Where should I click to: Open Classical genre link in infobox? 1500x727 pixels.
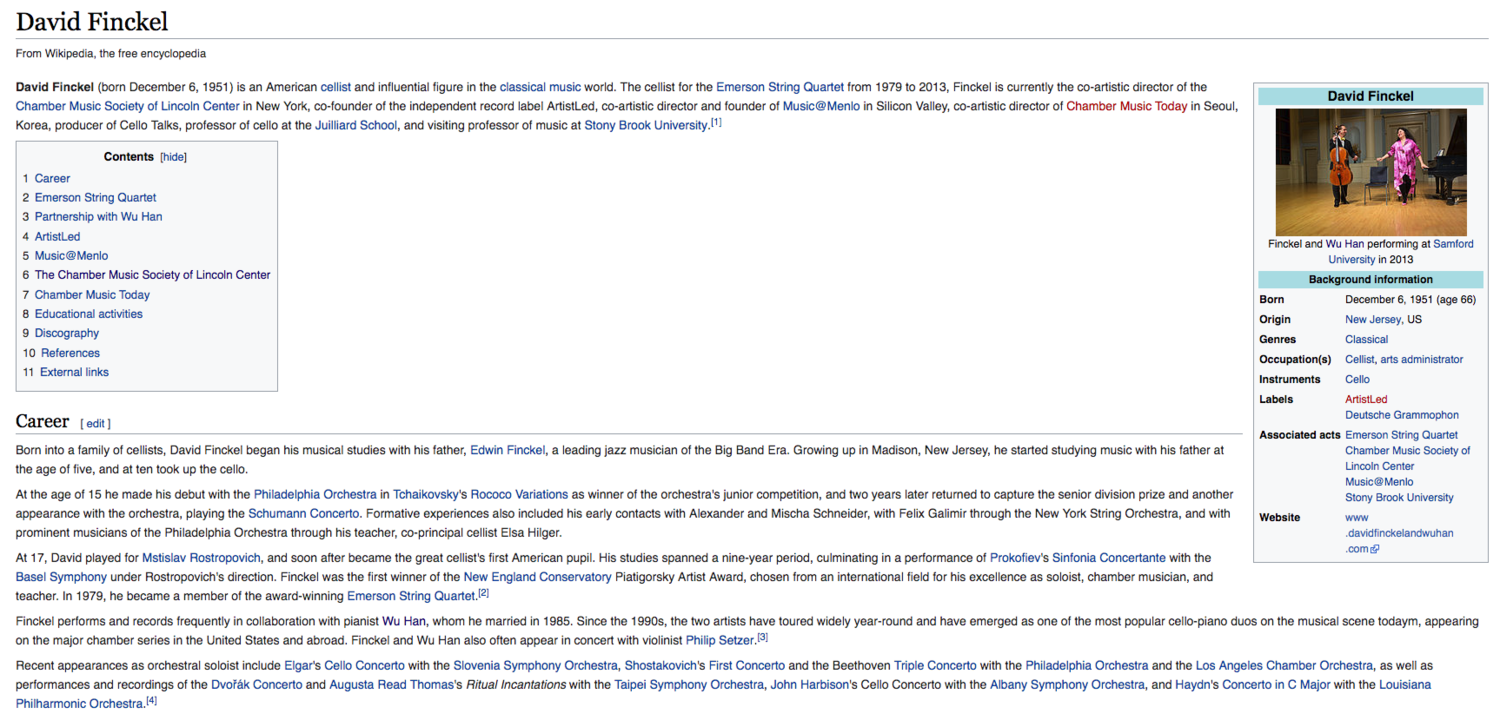pyautogui.click(x=1366, y=340)
